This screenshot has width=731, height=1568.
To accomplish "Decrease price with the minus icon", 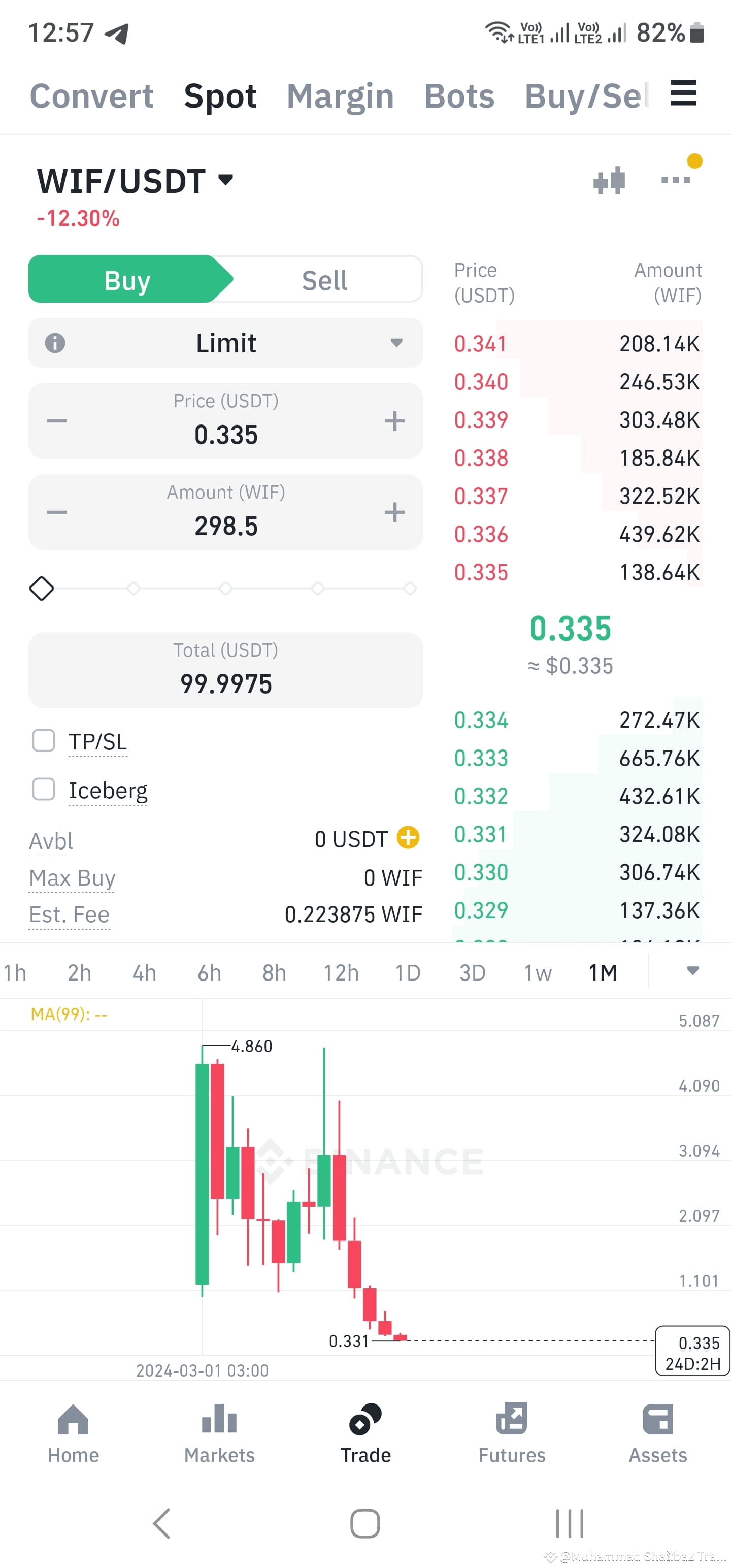I will 57,420.
